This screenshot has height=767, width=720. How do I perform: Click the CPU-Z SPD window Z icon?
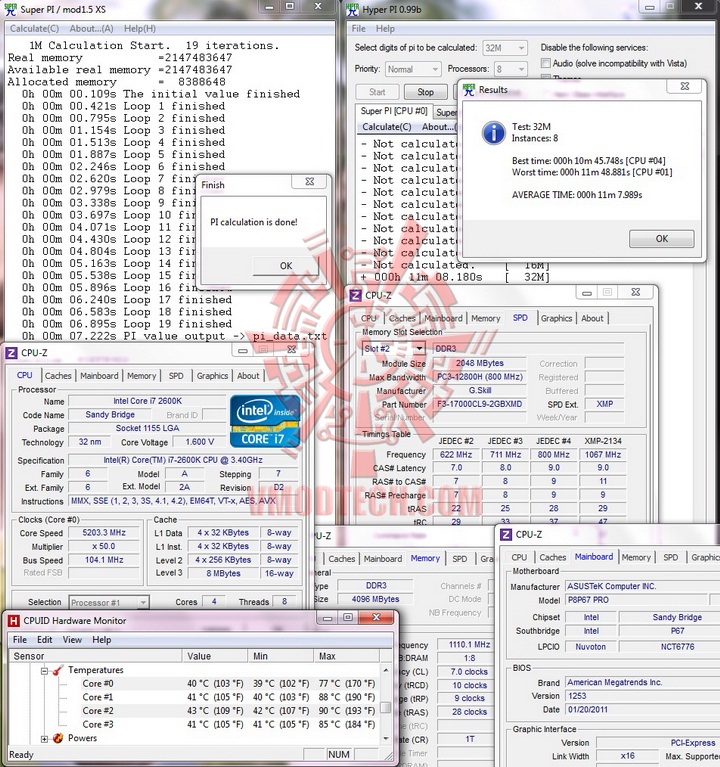tap(356, 295)
